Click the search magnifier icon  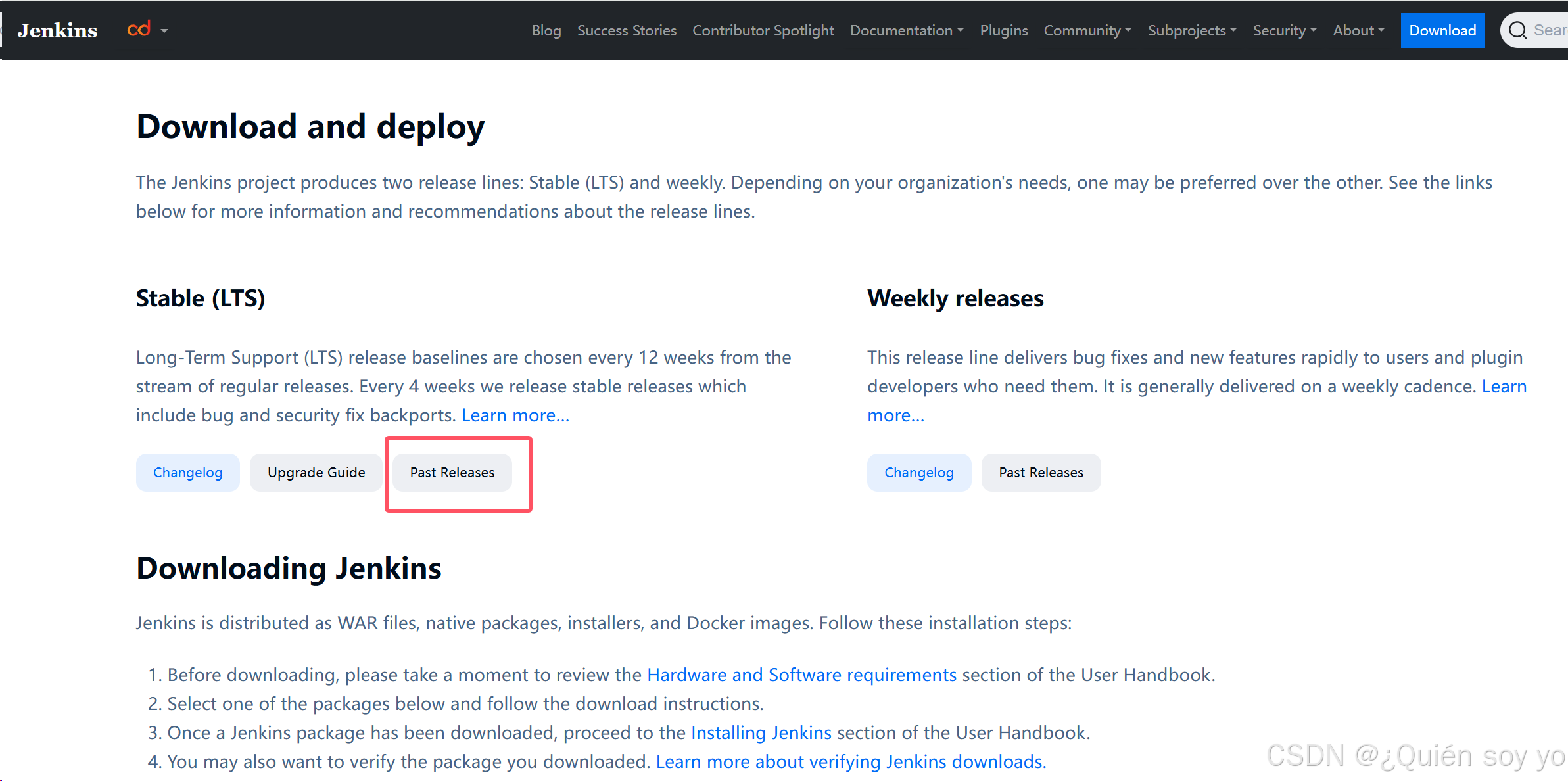coord(1517,30)
